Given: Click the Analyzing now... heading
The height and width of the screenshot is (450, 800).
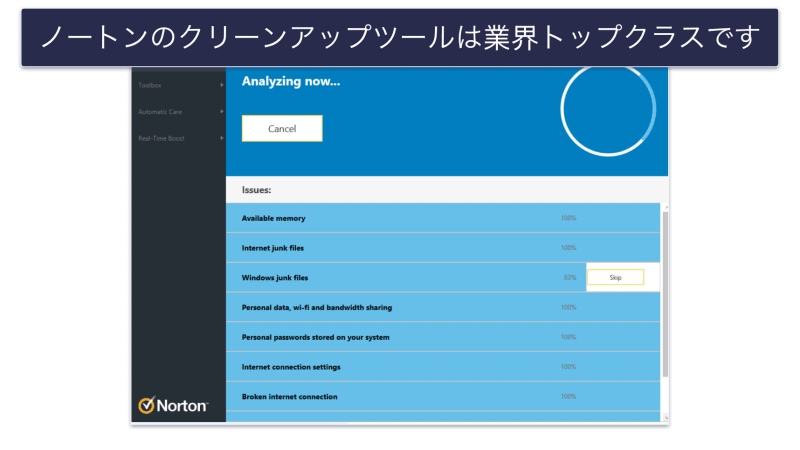Looking at the screenshot, I should (291, 82).
